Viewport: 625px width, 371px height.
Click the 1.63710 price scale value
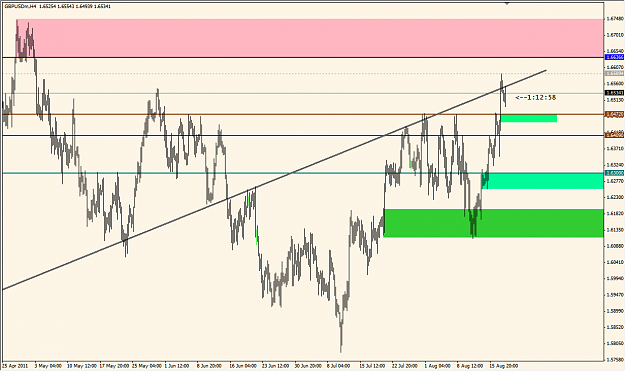(x=615, y=148)
